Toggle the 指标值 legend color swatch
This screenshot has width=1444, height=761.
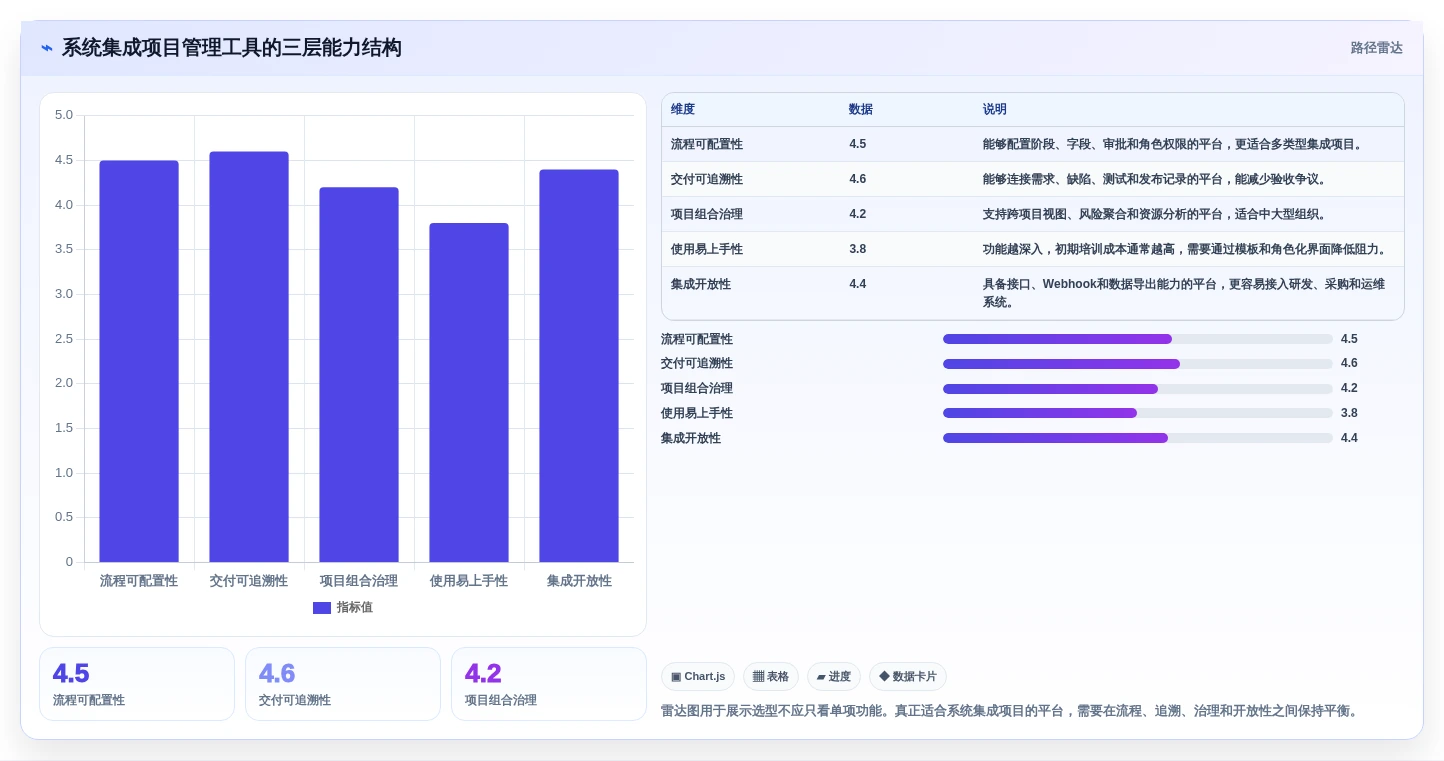pyautogui.click(x=322, y=608)
